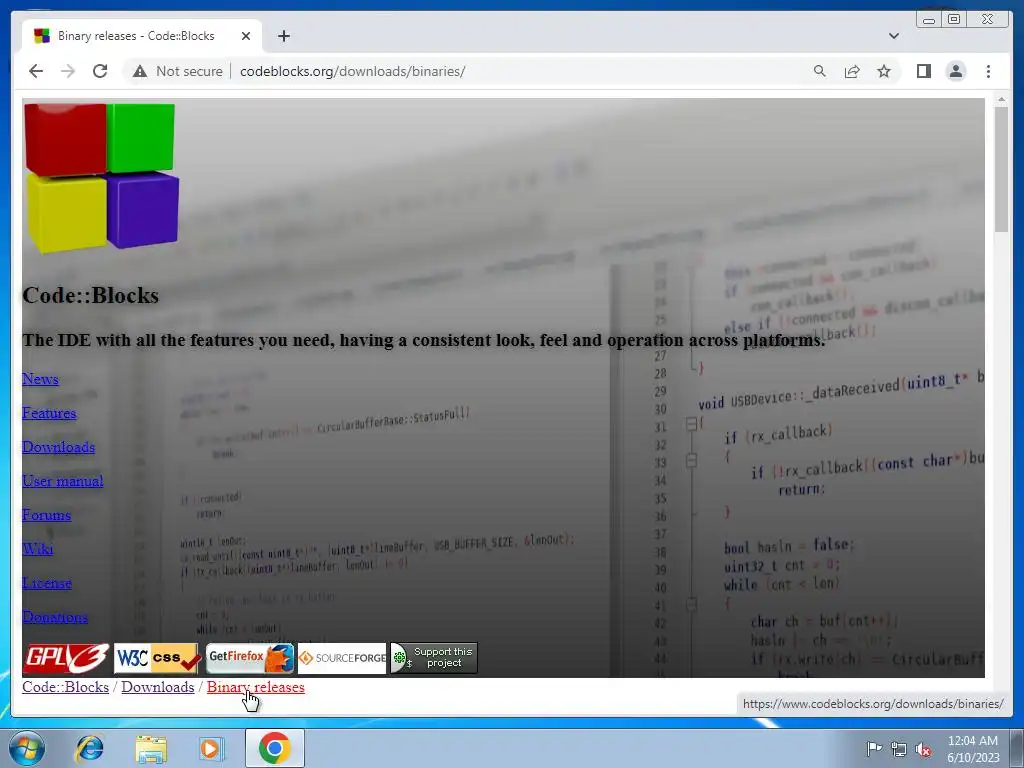Viewport: 1024px width, 768px height.
Task: Open Windows Explorer folder in taskbar
Action: point(151,748)
